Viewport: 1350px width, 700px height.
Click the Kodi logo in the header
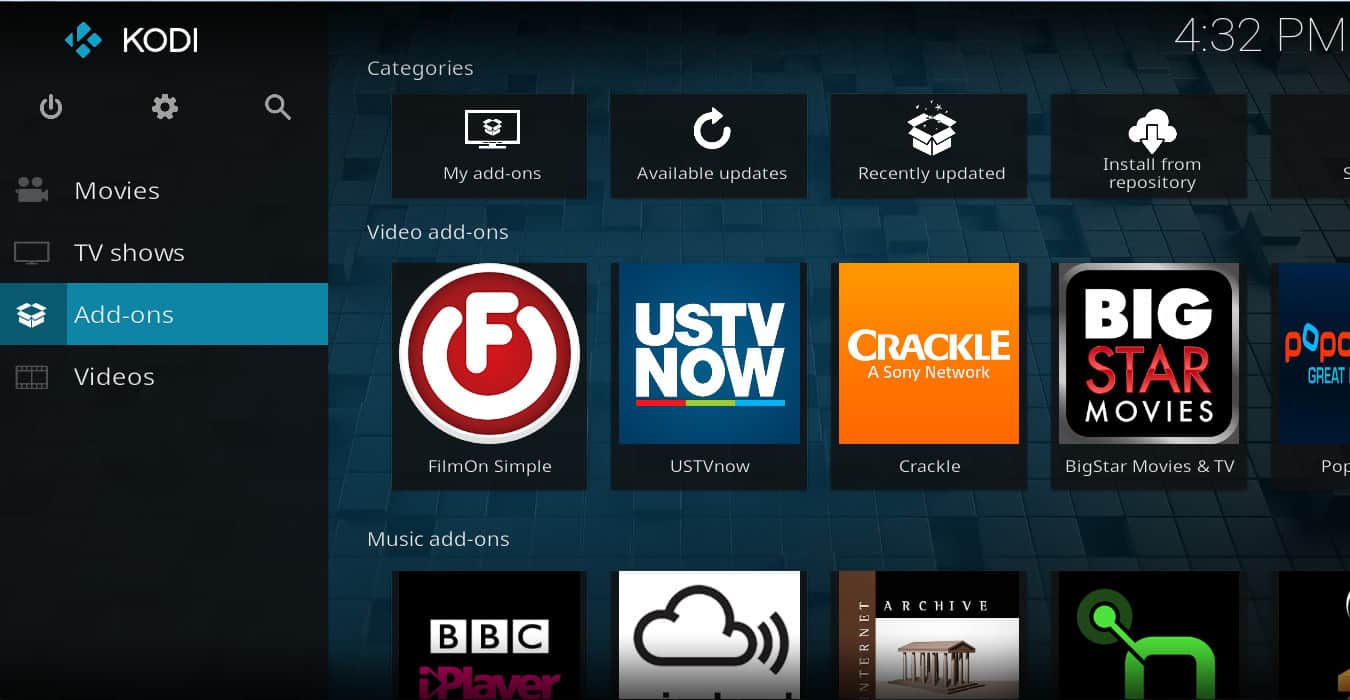tap(83, 40)
